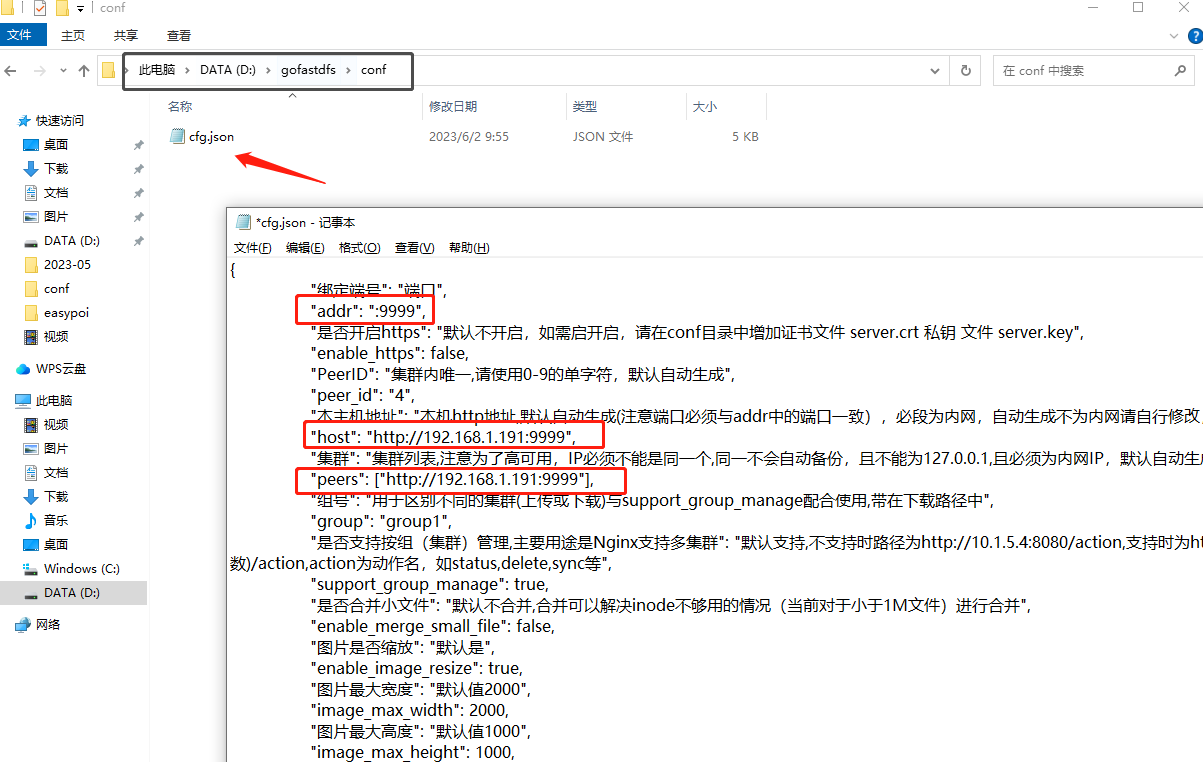Click "image_max_width": 2000 line
Image resolution: width=1203 pixels, height=762 pixels.
[x=410, y=710]
